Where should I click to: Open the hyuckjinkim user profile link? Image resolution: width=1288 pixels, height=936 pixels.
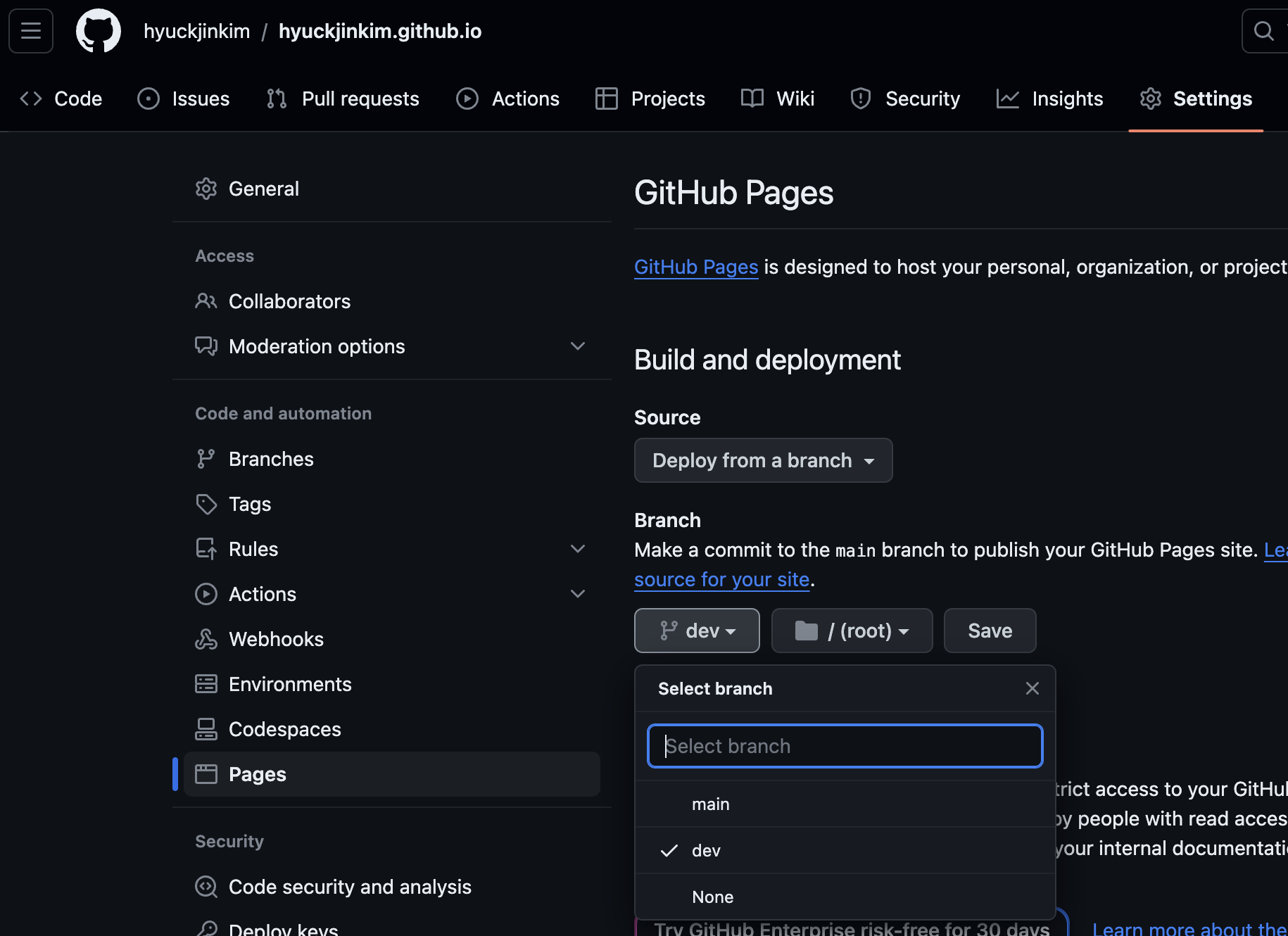[197, 31]
